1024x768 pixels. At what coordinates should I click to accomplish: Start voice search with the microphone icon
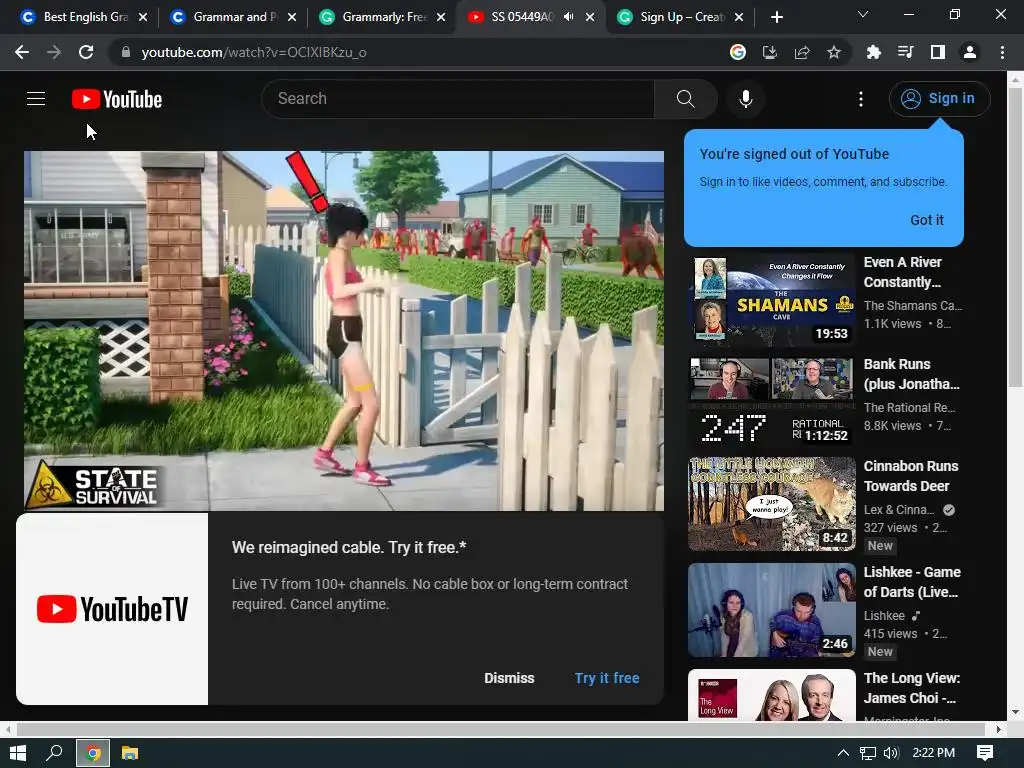[x=746, y=99]
